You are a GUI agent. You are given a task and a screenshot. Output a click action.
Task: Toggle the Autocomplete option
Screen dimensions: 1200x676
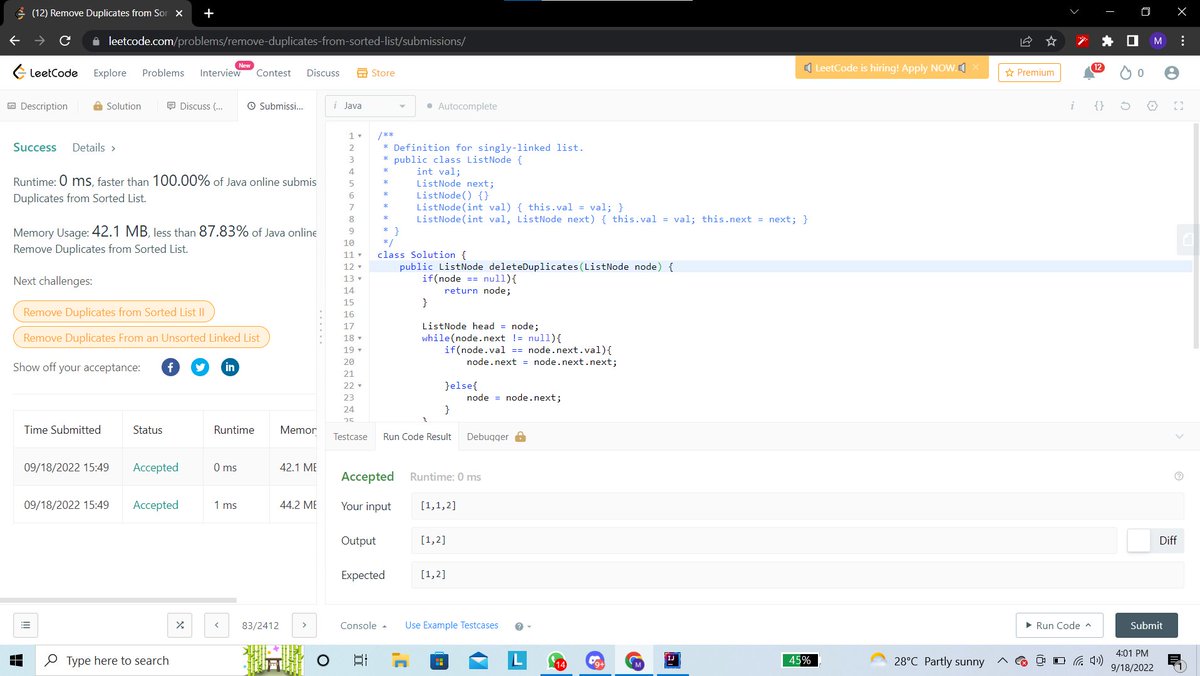pyautogui.click(x=461, y=106)
